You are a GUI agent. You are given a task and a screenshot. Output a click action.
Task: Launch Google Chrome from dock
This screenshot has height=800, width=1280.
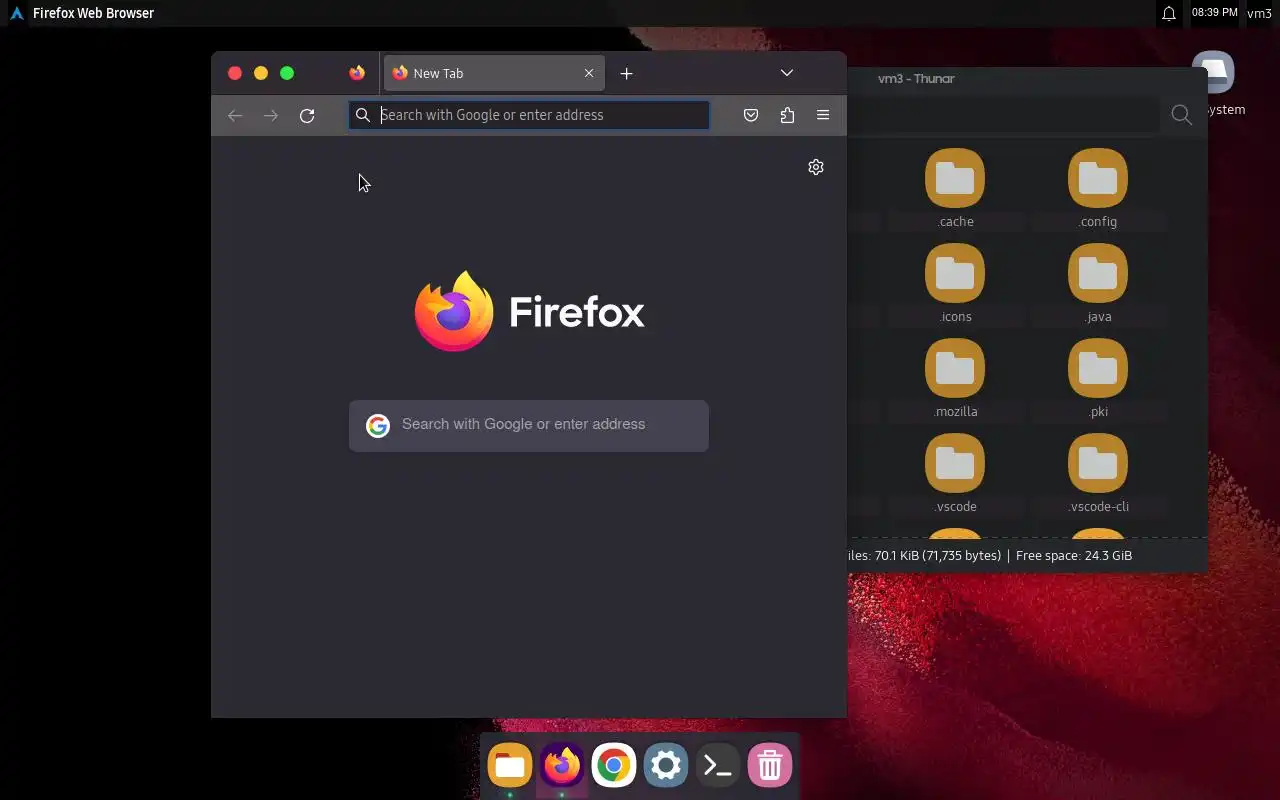614,767
